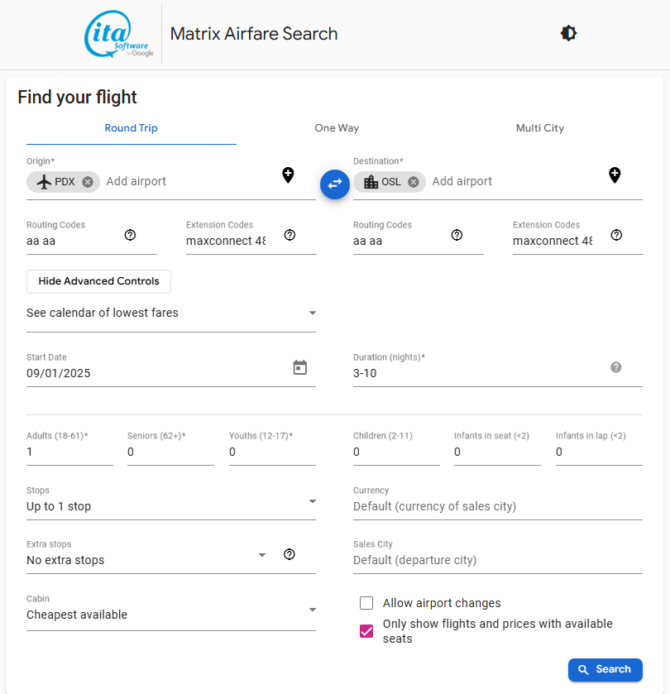This screenshot has width=670, height=694.
Task: Remove the PDX origin chip
Action: point(88,182)
